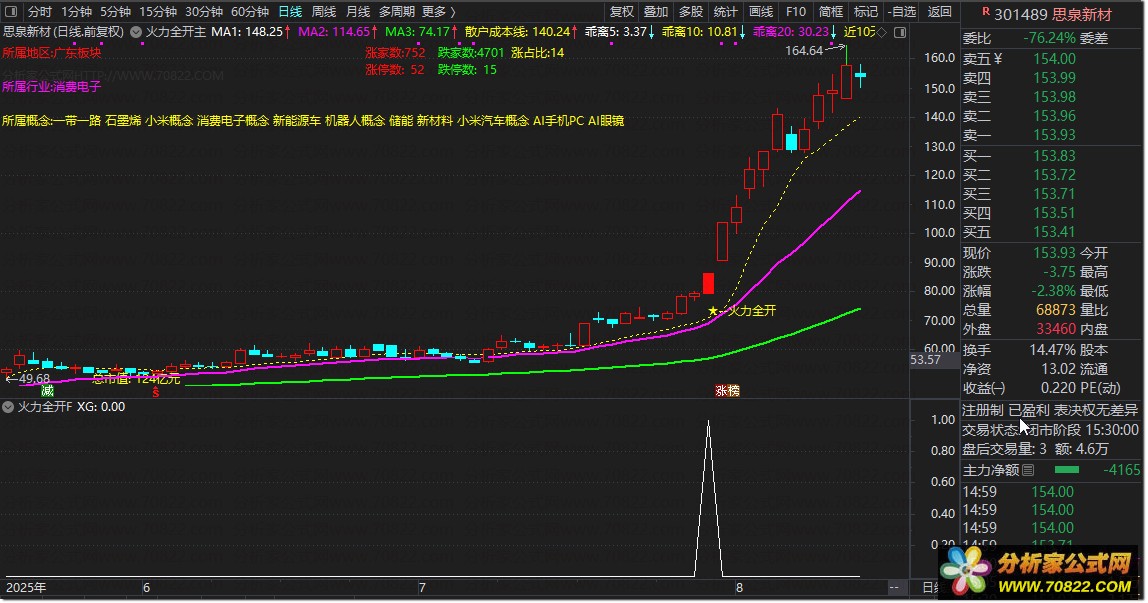
Task: Click the 现价 153.93 value
Action: (x=1054, y=253)
